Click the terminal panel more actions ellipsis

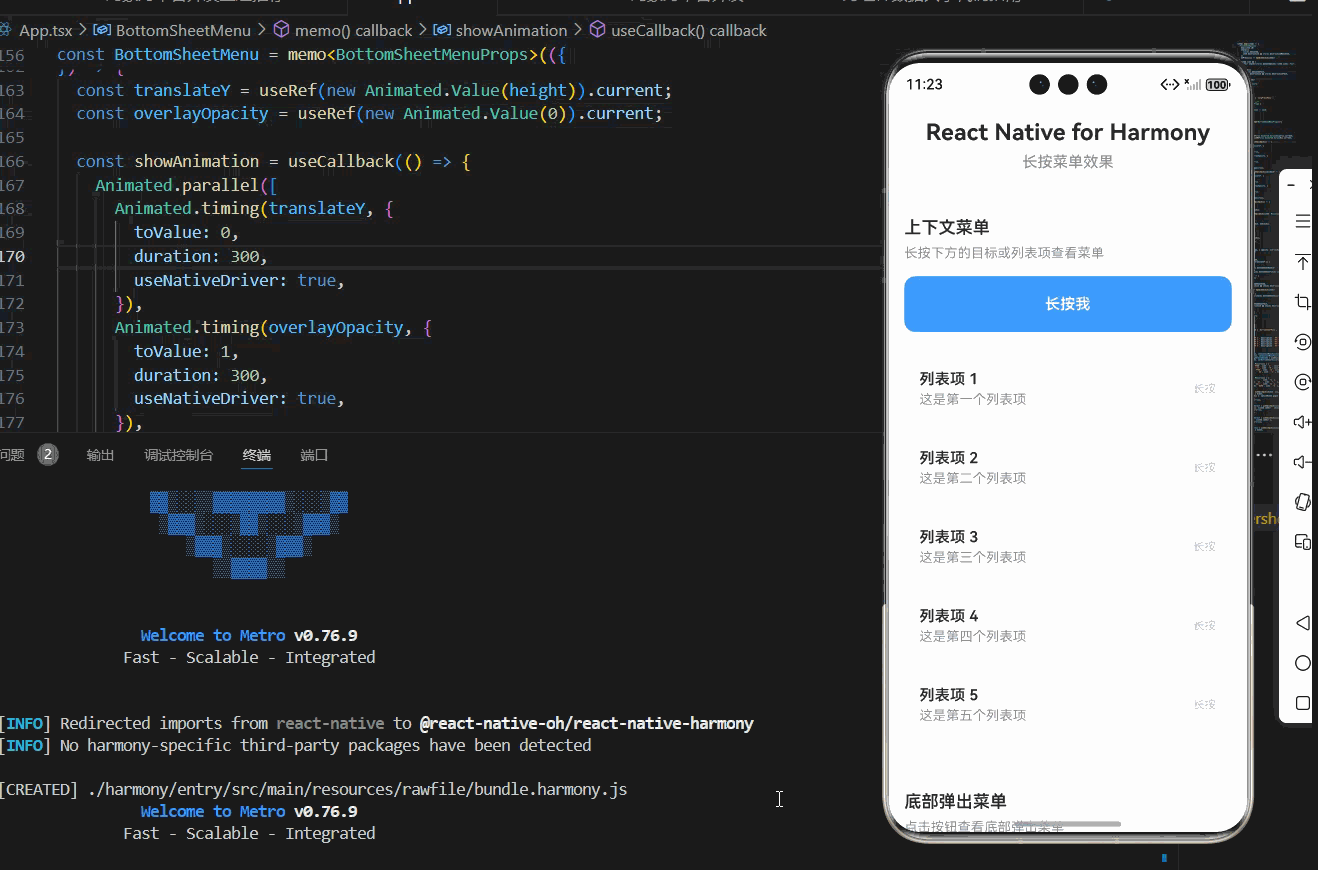(x=1265, y=455)
